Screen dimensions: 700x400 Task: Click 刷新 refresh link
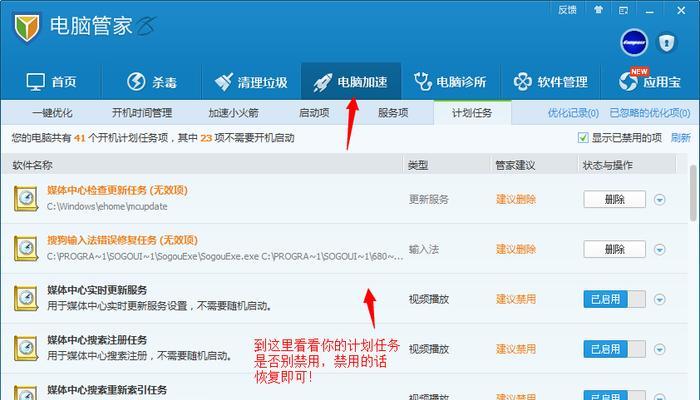[680, 138]
